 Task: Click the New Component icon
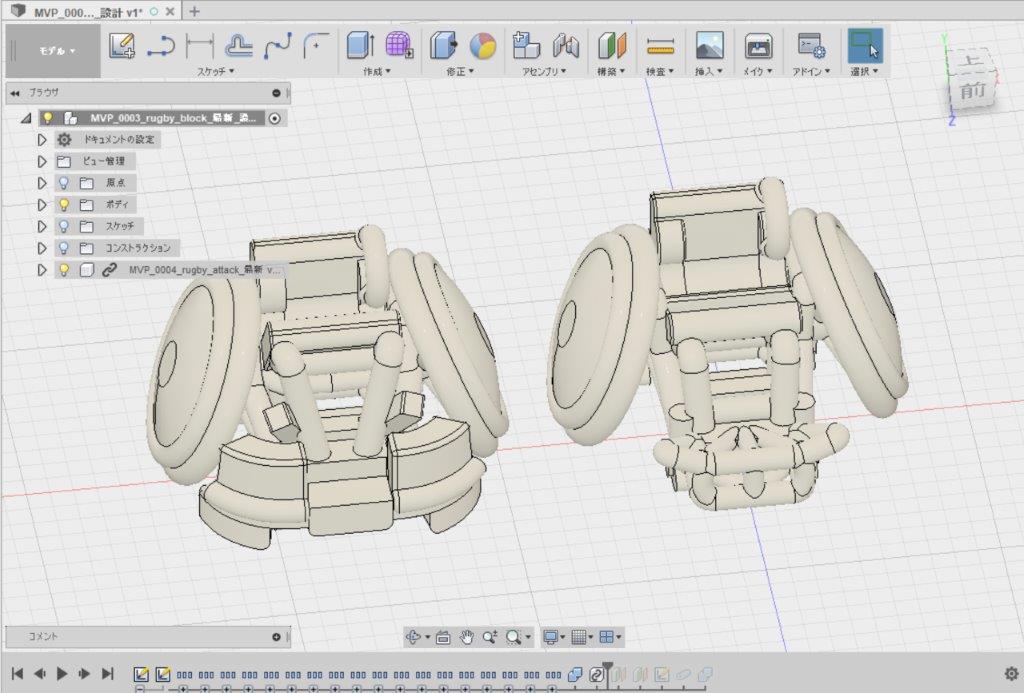(526, 46)
